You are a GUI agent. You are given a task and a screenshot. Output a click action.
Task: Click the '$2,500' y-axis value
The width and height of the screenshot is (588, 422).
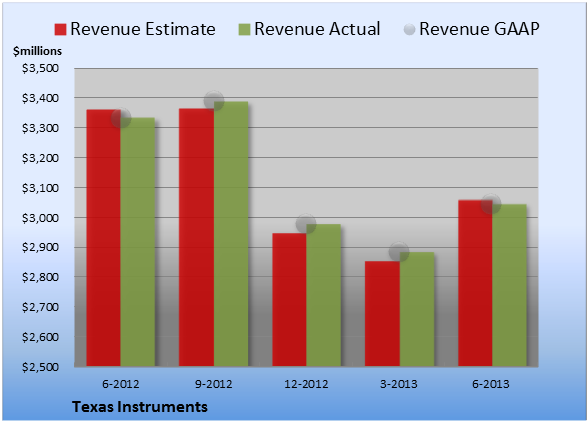pos(40,367)
